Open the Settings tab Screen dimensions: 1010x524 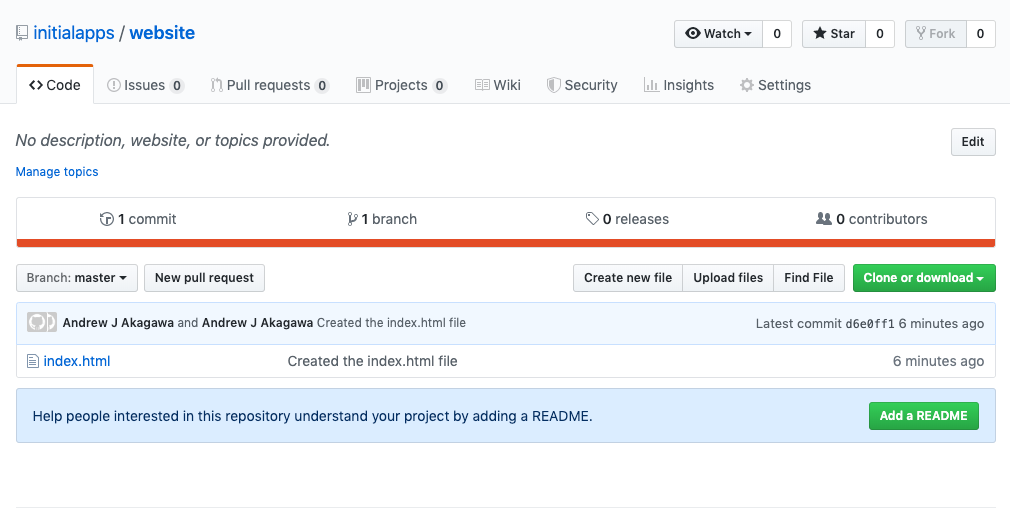pos(776,85)
